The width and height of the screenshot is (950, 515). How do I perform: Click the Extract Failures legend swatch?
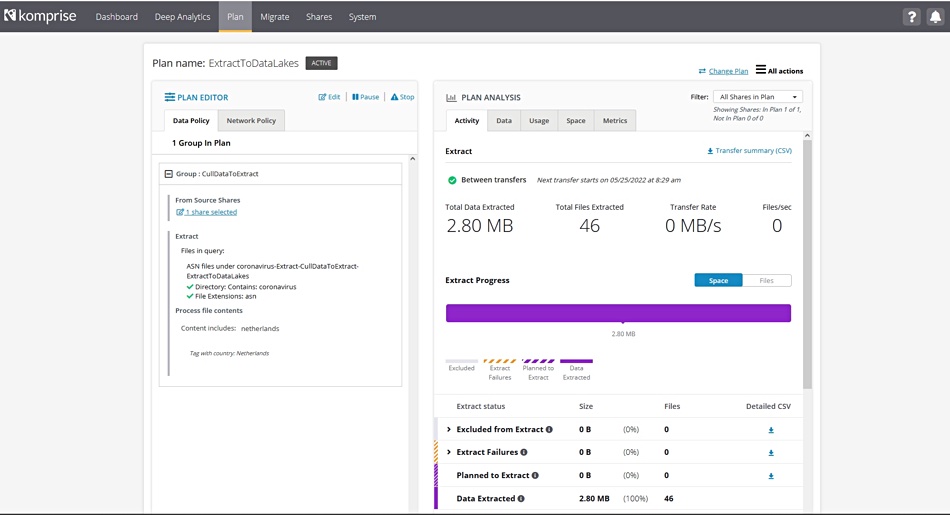(500, 361)
